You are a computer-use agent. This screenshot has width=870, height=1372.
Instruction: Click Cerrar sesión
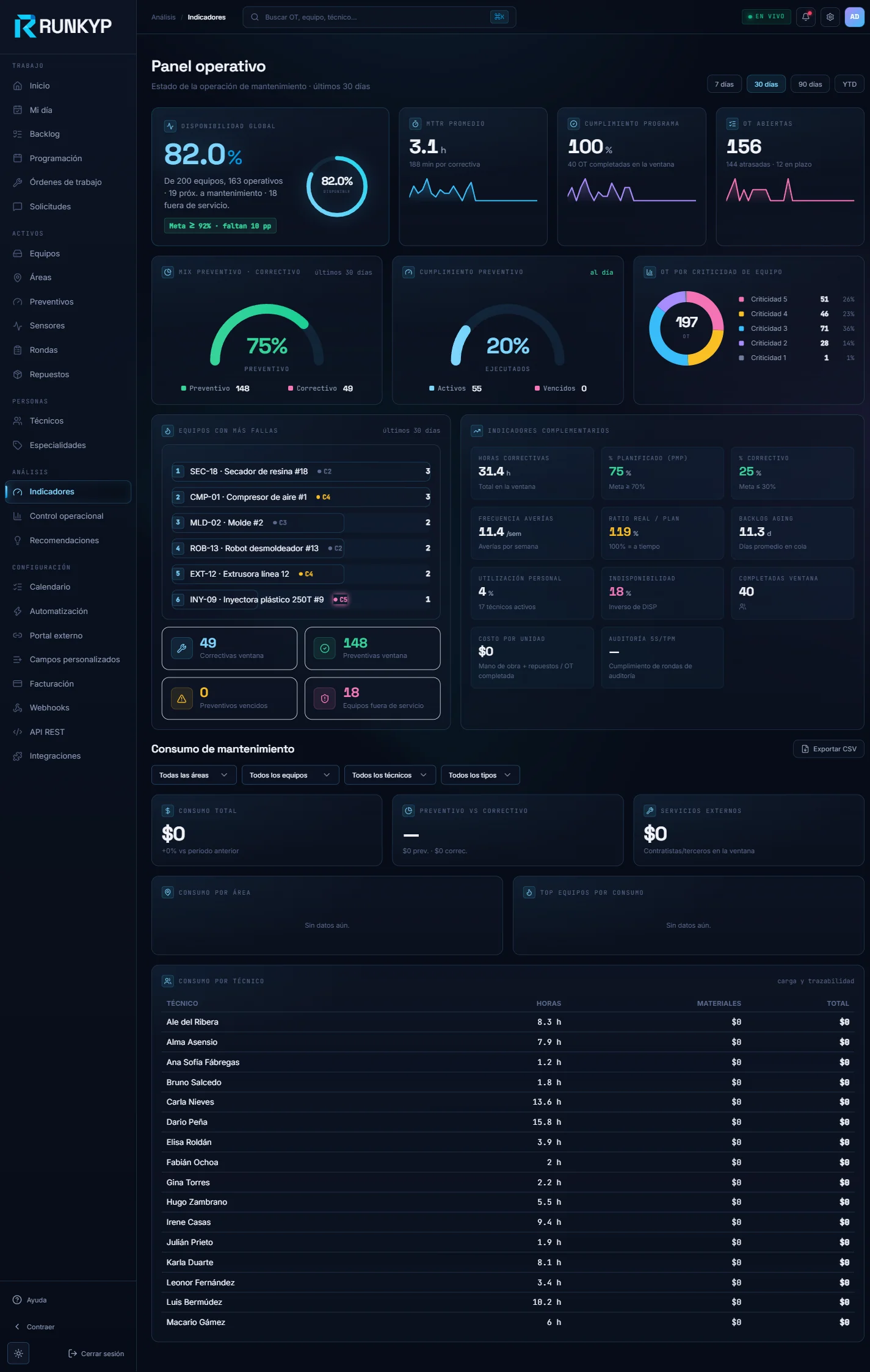(x=96, y=1353)
